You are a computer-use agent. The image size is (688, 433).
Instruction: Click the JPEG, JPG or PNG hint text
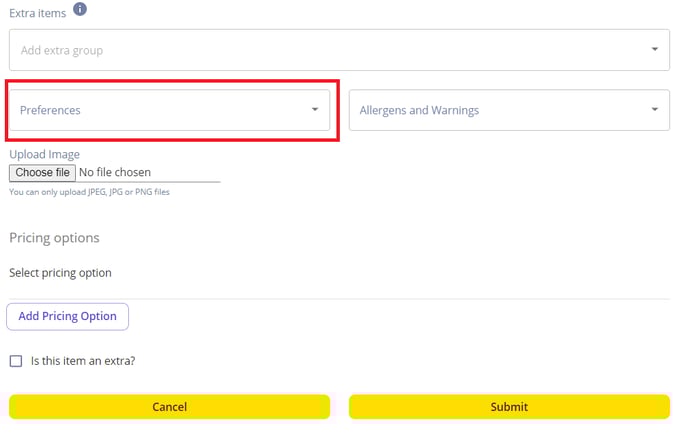click(90, 192)
